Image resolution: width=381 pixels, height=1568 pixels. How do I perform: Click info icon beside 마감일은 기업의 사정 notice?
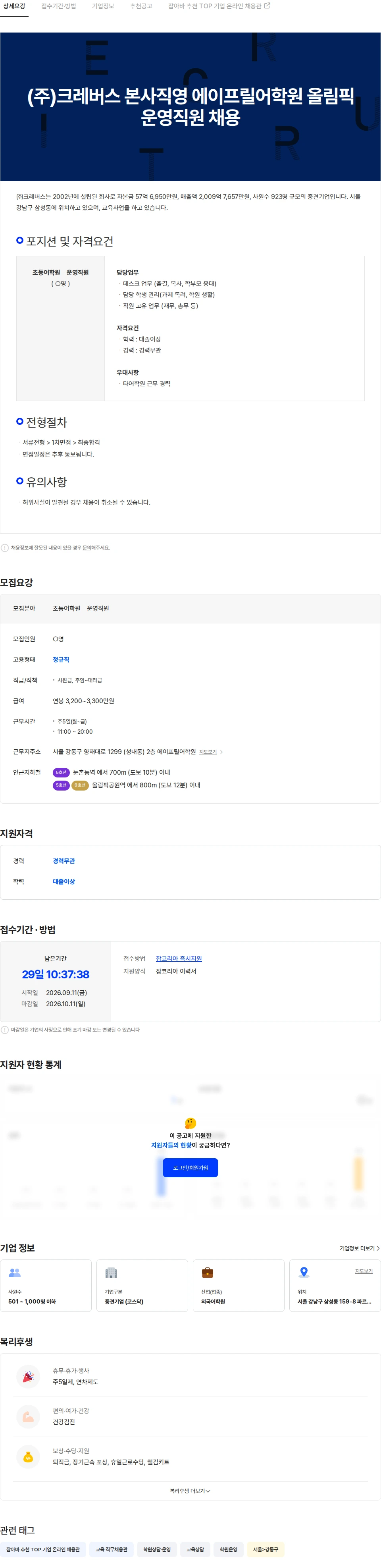click(x=5, y=1030)
